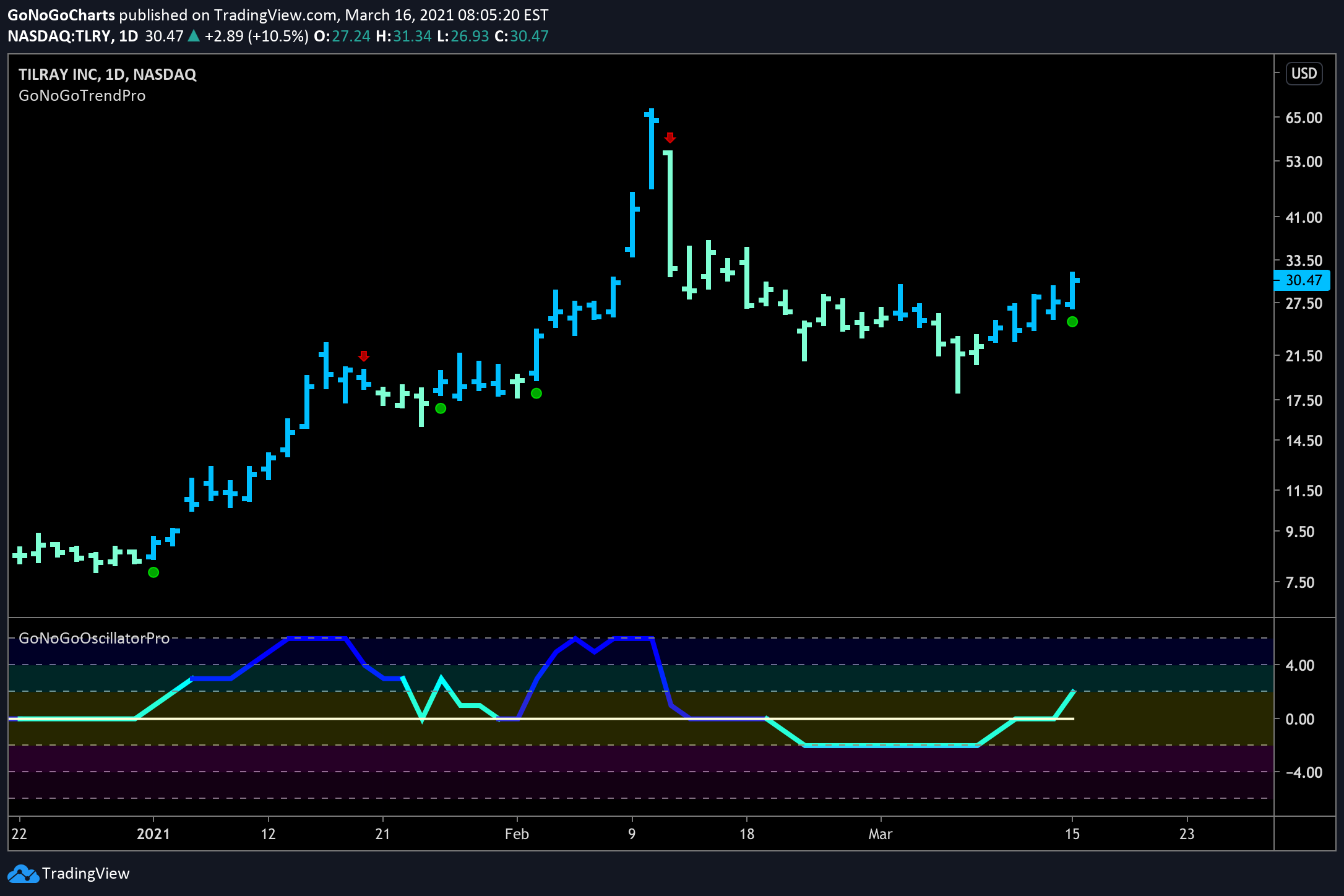This screenshot has width=1344, height=896.
Task: Click the 9 date label on time axis
Action: click(x=632, y=834)
